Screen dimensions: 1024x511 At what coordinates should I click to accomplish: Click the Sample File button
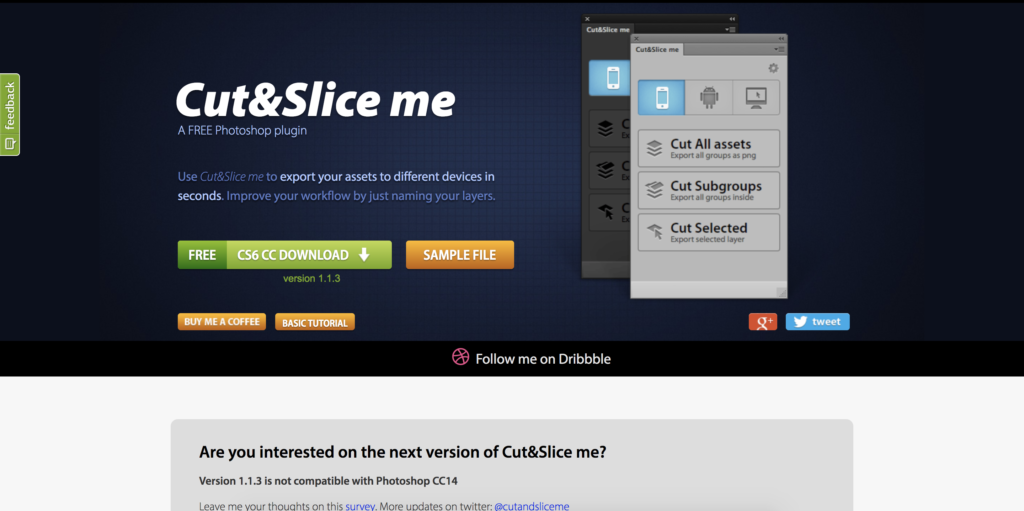pos(459,255)
